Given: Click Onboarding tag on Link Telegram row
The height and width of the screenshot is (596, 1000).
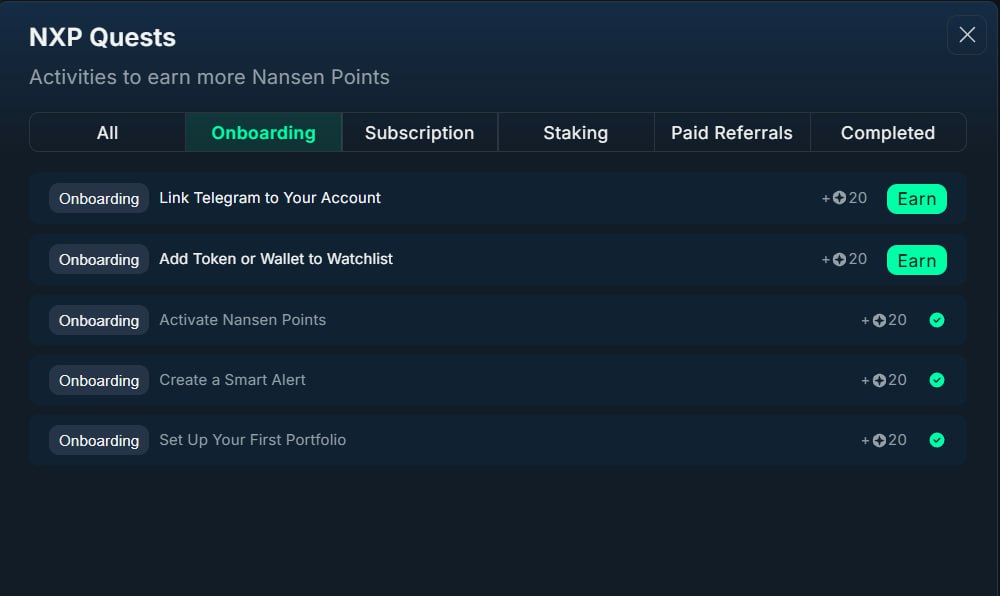Looking at the screenshot, I should (x=99, y=198).
